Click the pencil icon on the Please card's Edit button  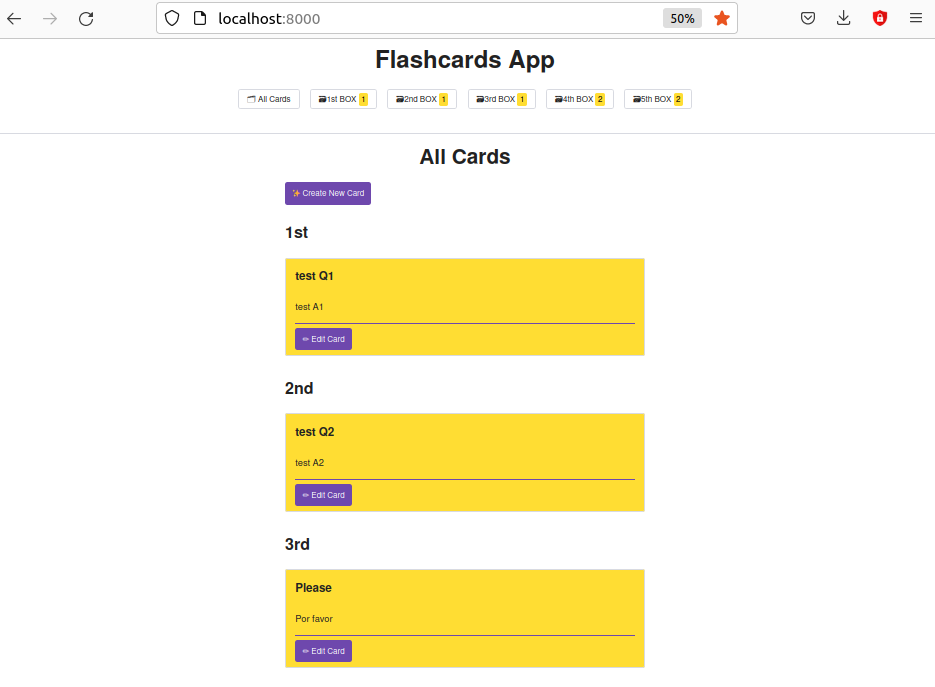(x=303, y=651)
